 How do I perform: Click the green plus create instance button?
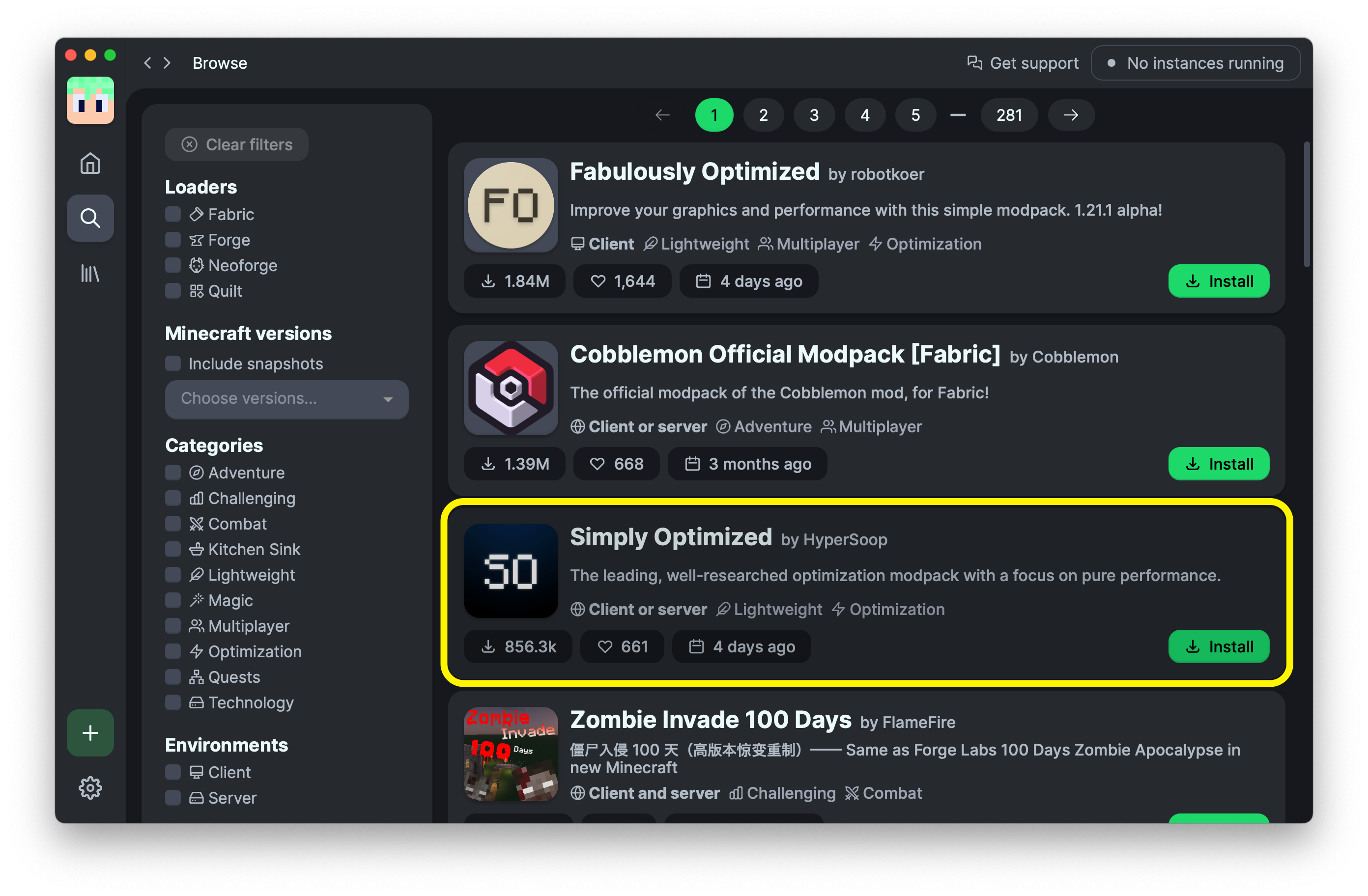(x=90, y=733)
